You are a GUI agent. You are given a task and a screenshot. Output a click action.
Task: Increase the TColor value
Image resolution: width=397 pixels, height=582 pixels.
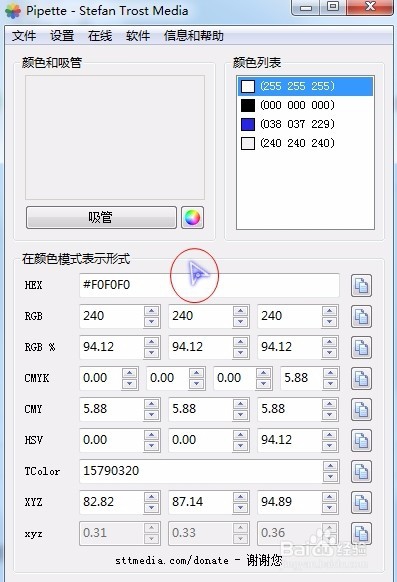[x=330, y=466]
